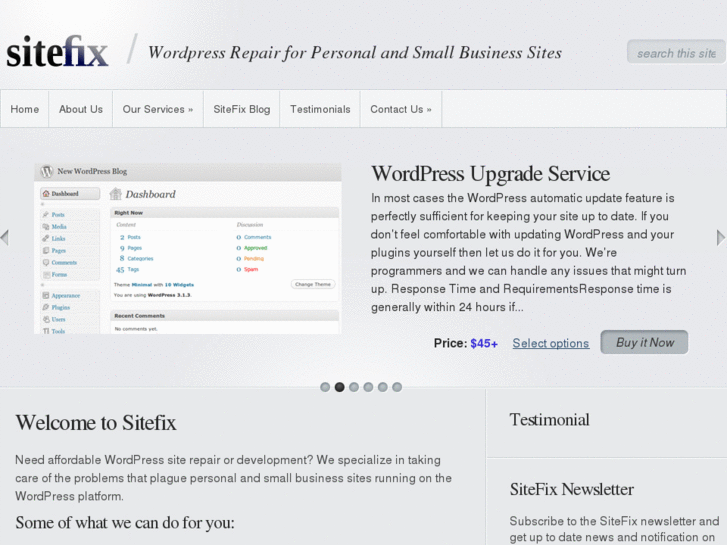
Task: Select the first slider dot
Action: point(325,387)
